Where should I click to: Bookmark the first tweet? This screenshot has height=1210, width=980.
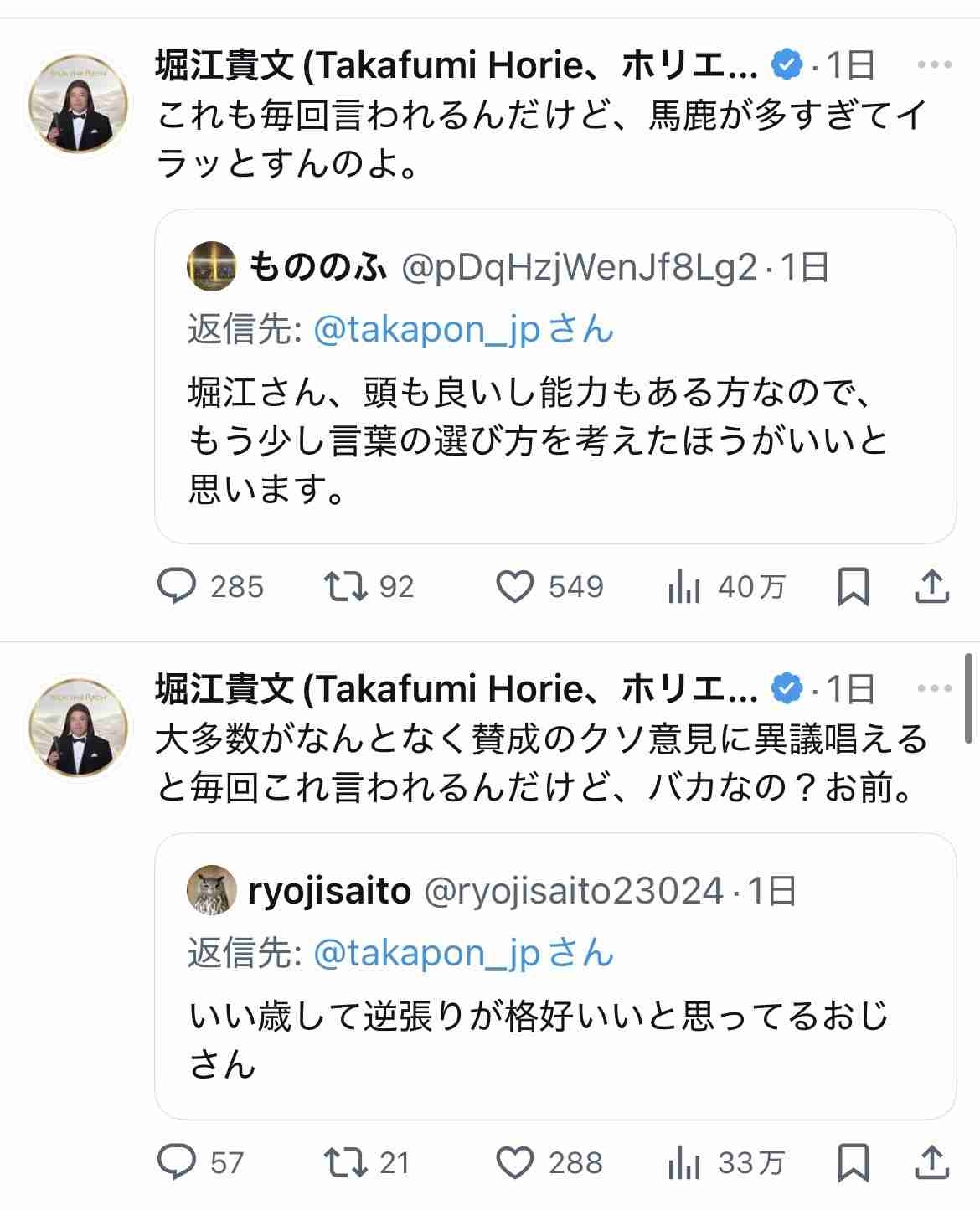point(853,586)
